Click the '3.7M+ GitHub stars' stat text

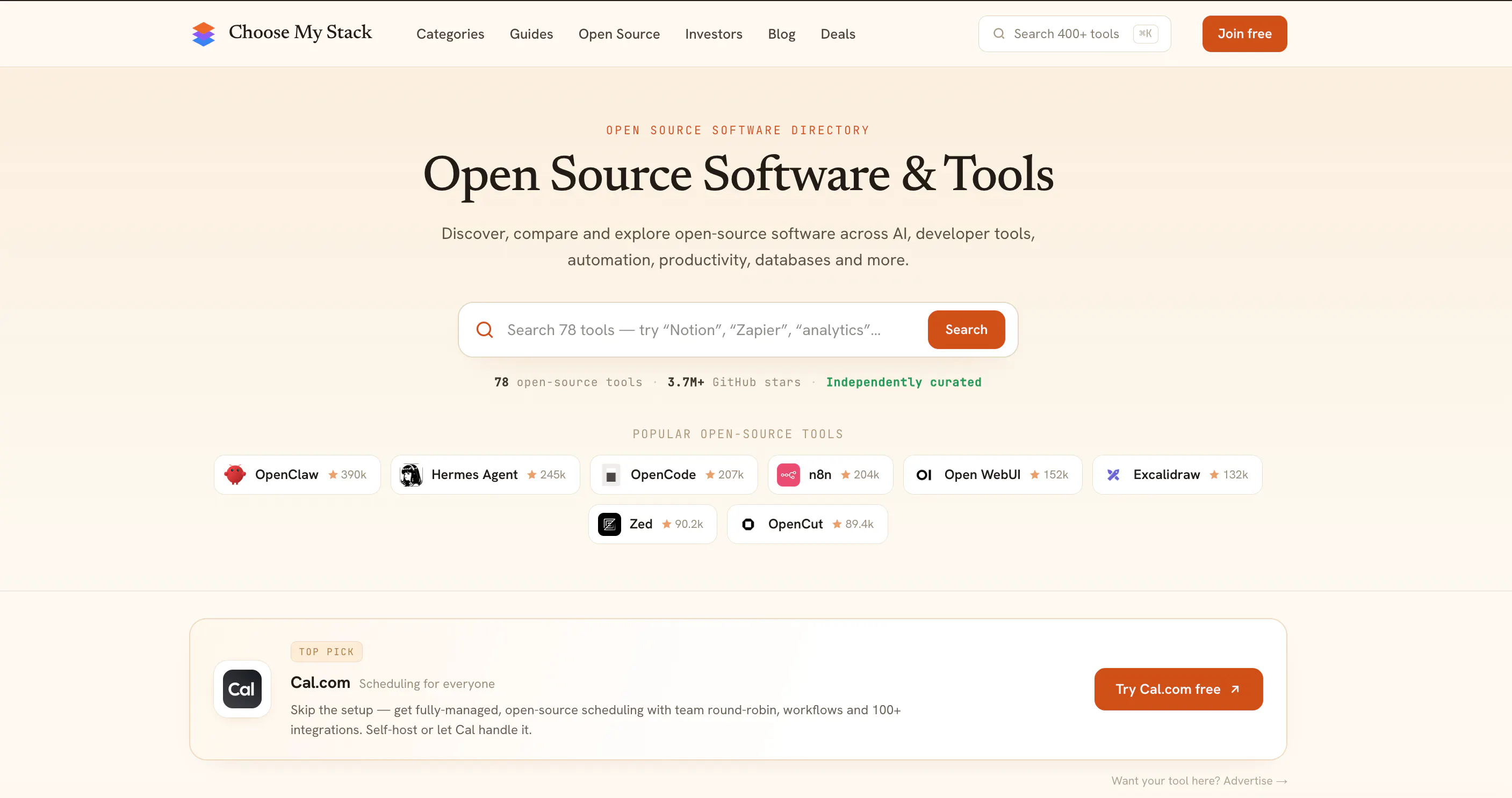[x=735, y=382]
